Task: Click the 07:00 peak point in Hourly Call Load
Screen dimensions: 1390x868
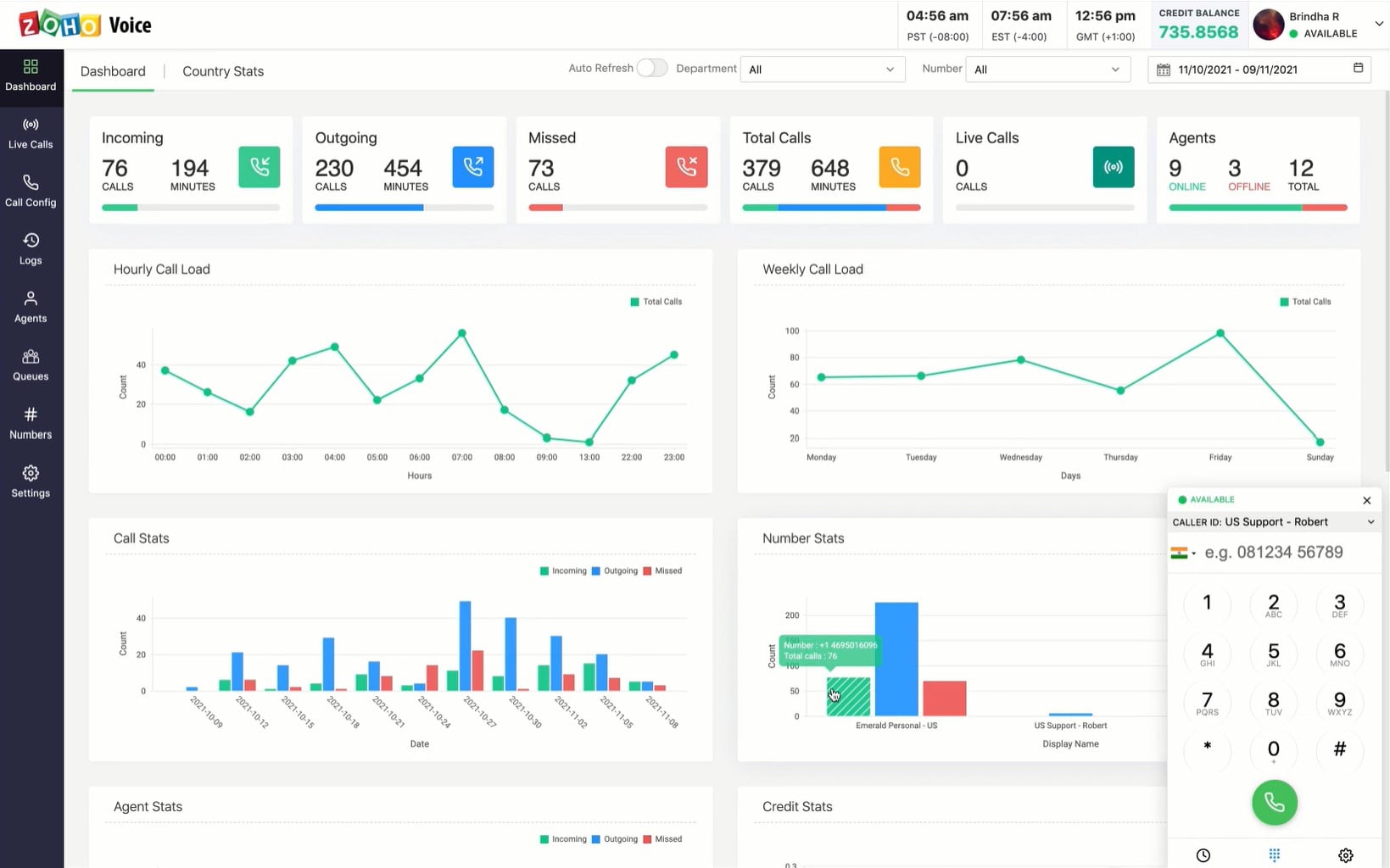Action: 461,333
